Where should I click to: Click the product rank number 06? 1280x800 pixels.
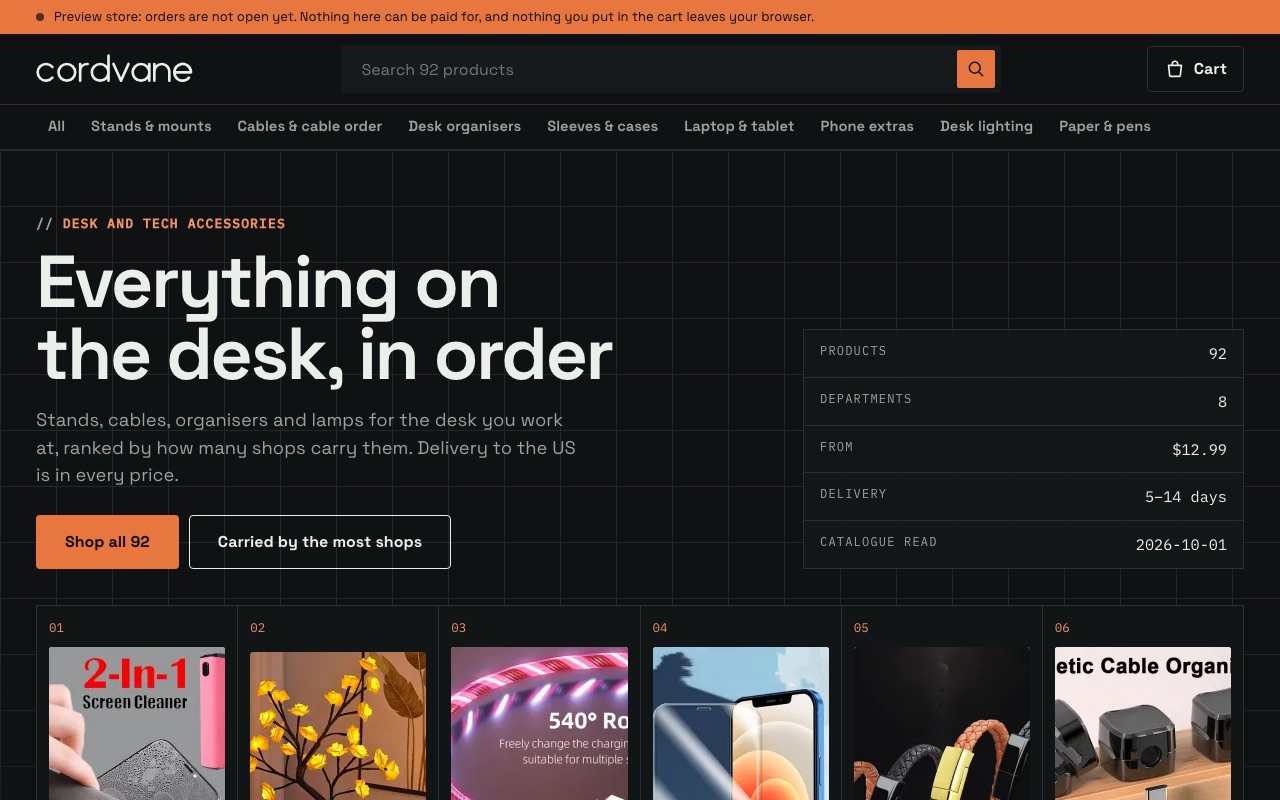click(x=1062, y=628)
